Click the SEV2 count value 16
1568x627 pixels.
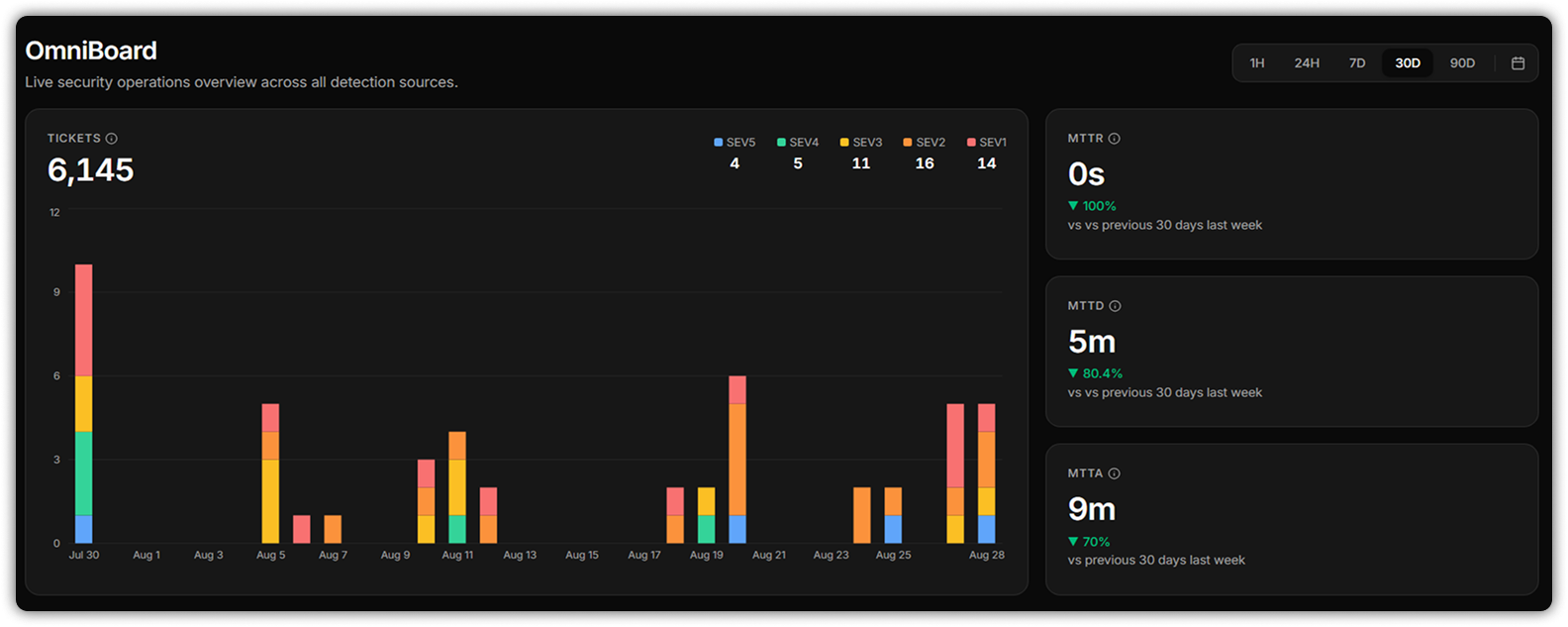click(925, 163)
